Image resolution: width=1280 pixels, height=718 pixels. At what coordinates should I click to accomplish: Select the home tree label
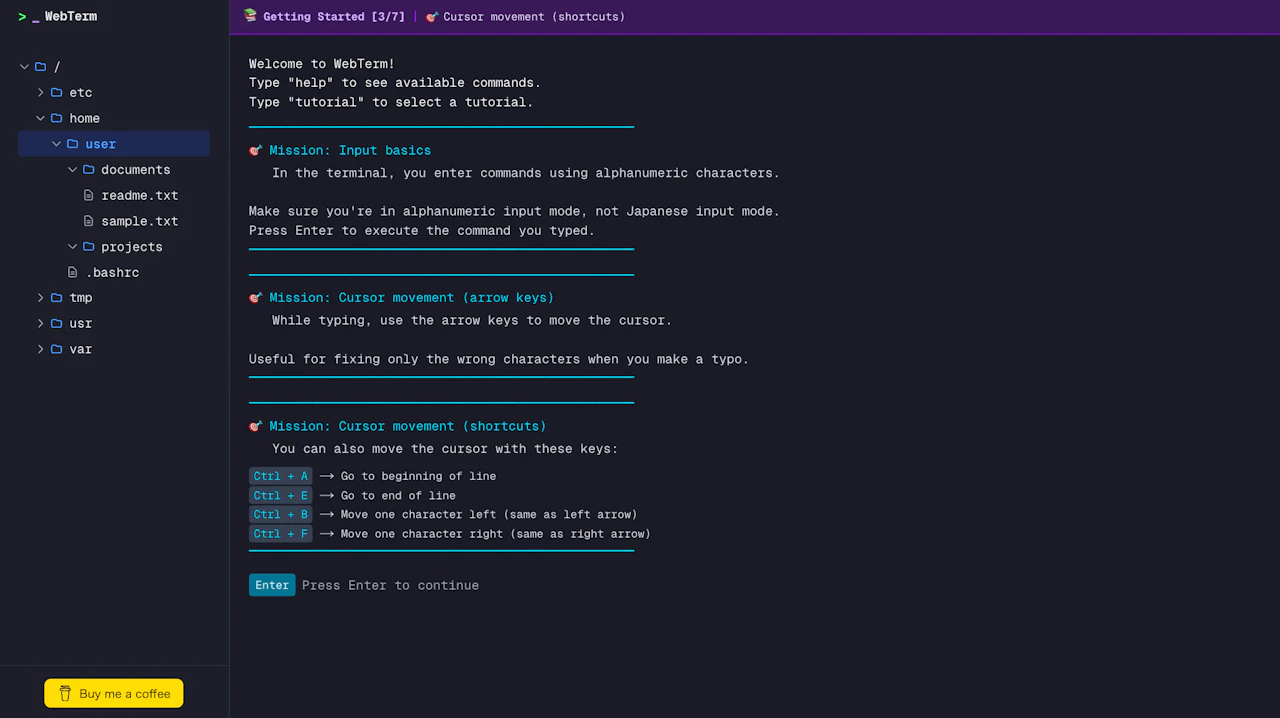tap(85, 118)
